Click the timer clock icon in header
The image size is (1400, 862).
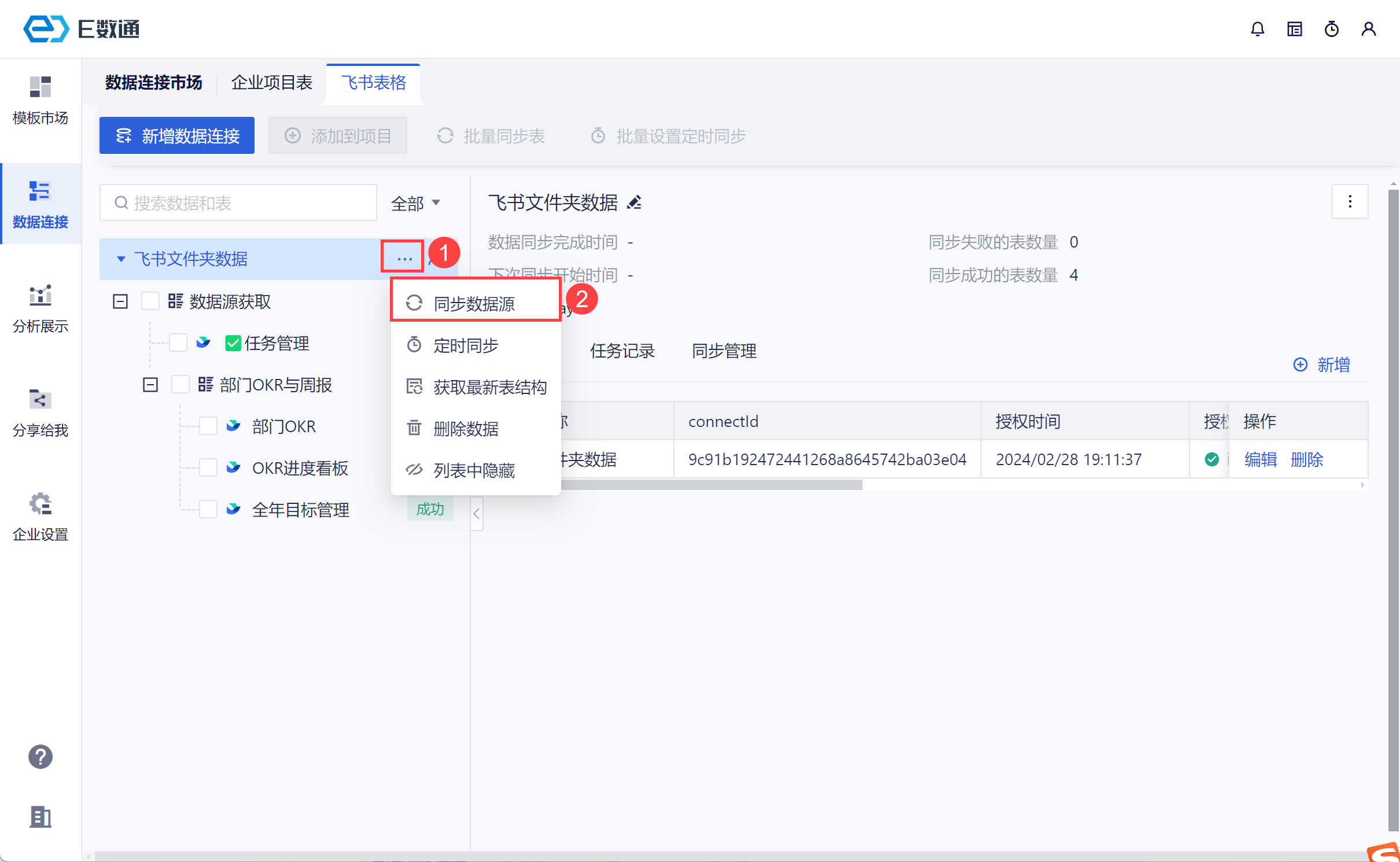1331,29
